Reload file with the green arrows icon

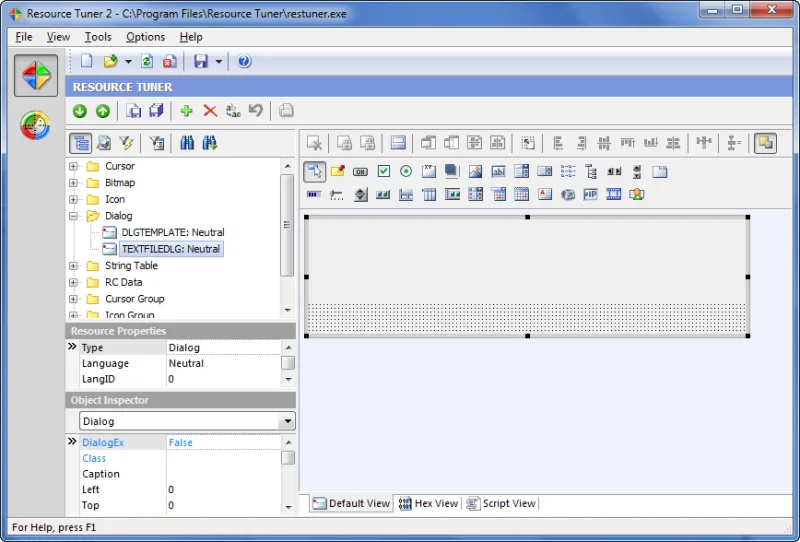147,61
